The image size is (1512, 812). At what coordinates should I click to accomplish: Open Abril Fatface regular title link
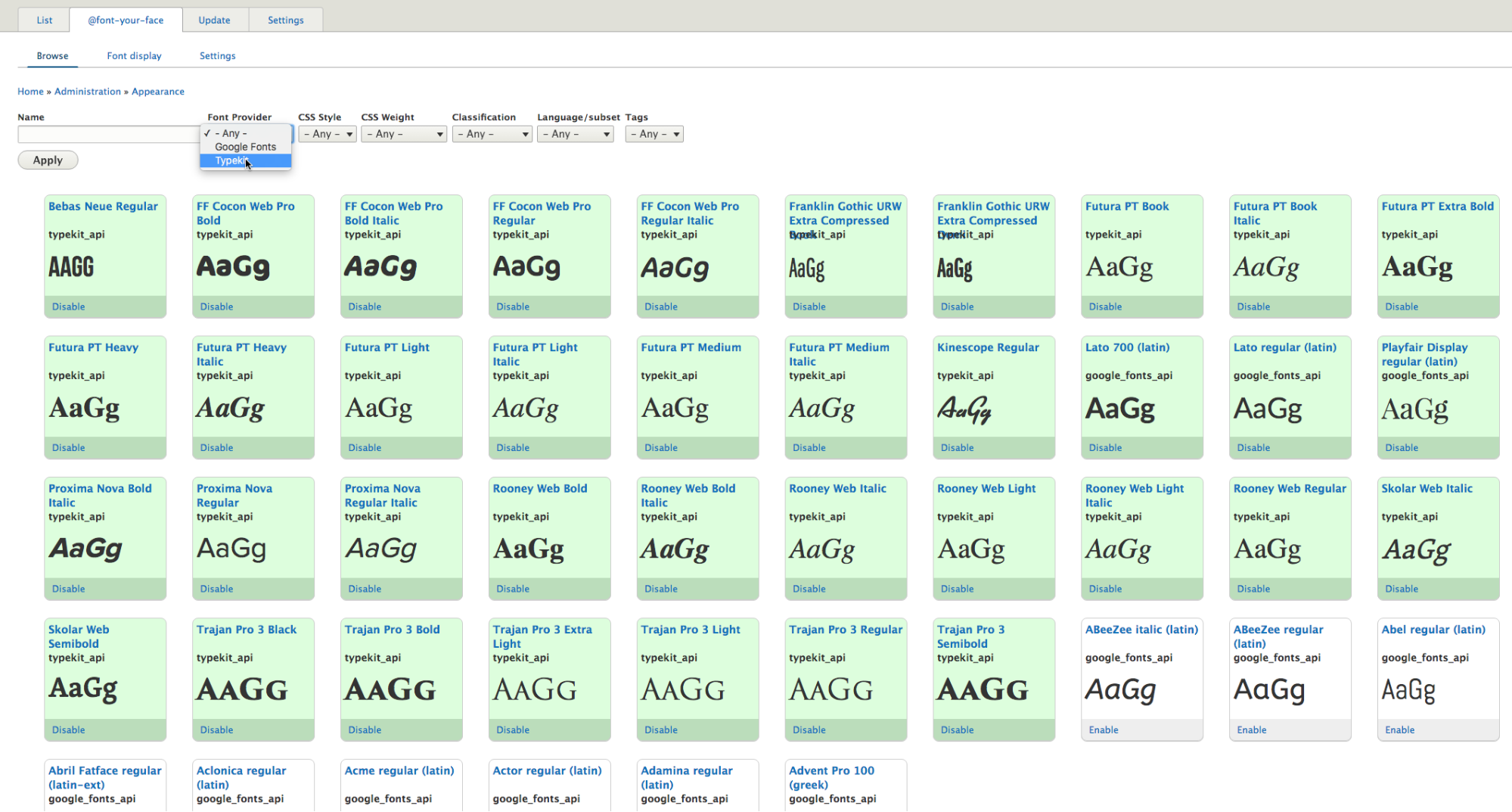[105, 778]
